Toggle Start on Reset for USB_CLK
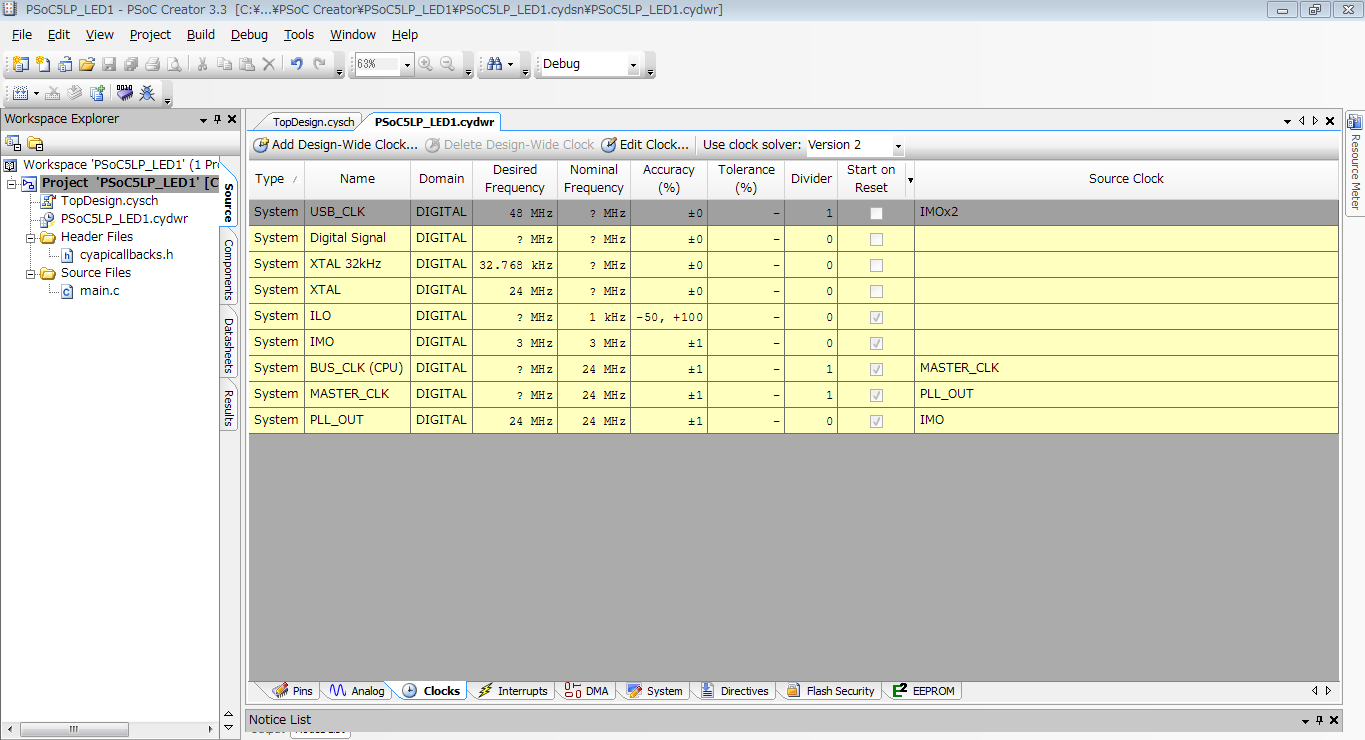The image size is (1365, 740). (x=876, y=213)
